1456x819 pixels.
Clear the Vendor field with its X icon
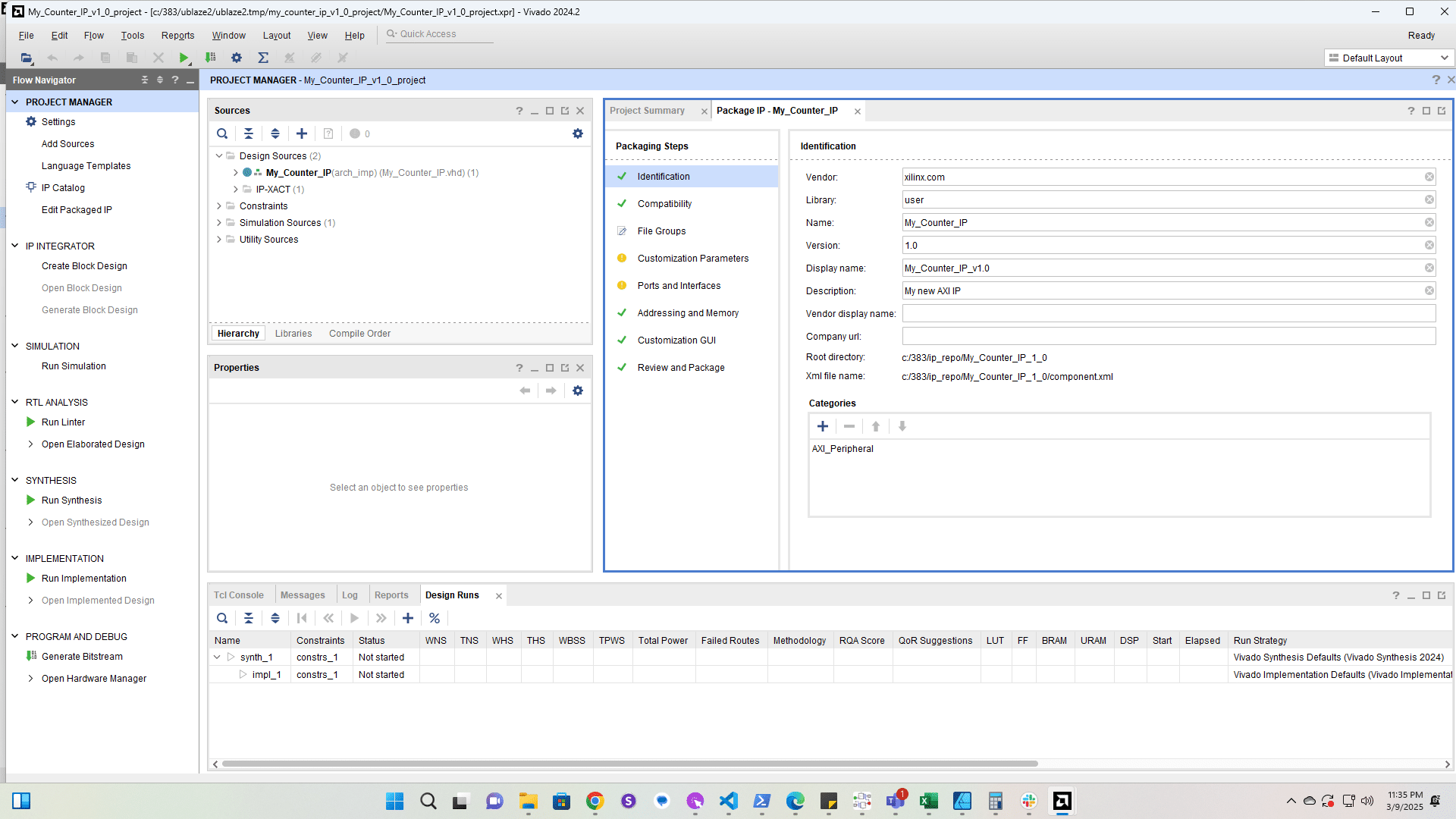[x=1429, y=177]
